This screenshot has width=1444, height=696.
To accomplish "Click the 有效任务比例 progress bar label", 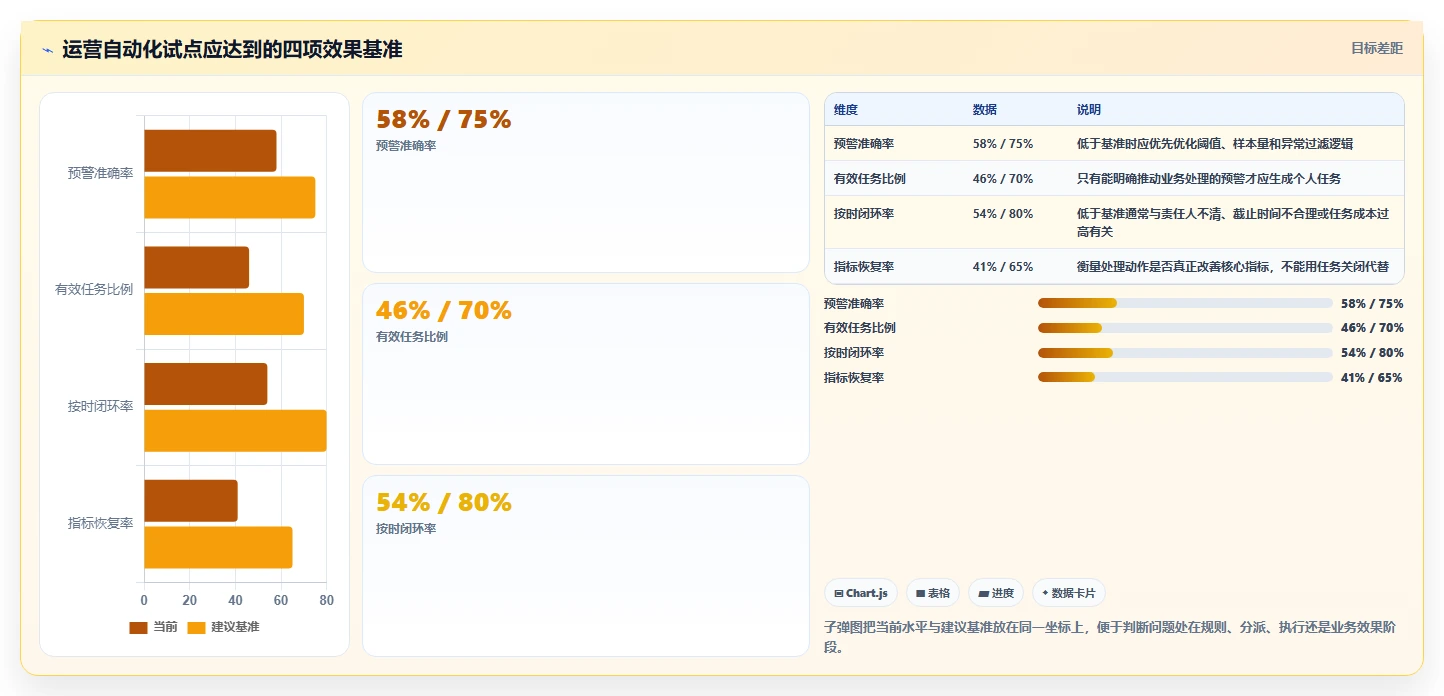I will pyautogui.click(x=860, y=328).
